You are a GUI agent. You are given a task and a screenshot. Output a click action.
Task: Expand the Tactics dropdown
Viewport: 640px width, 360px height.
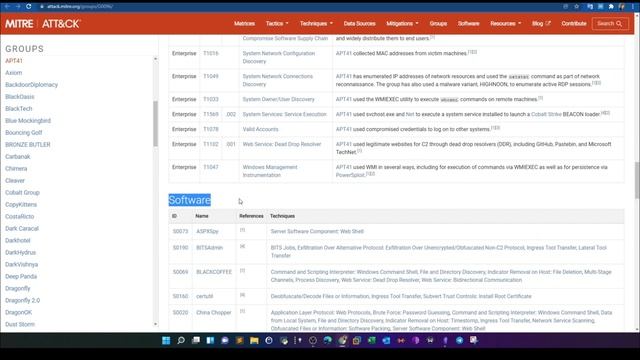[x=277, y=24]
